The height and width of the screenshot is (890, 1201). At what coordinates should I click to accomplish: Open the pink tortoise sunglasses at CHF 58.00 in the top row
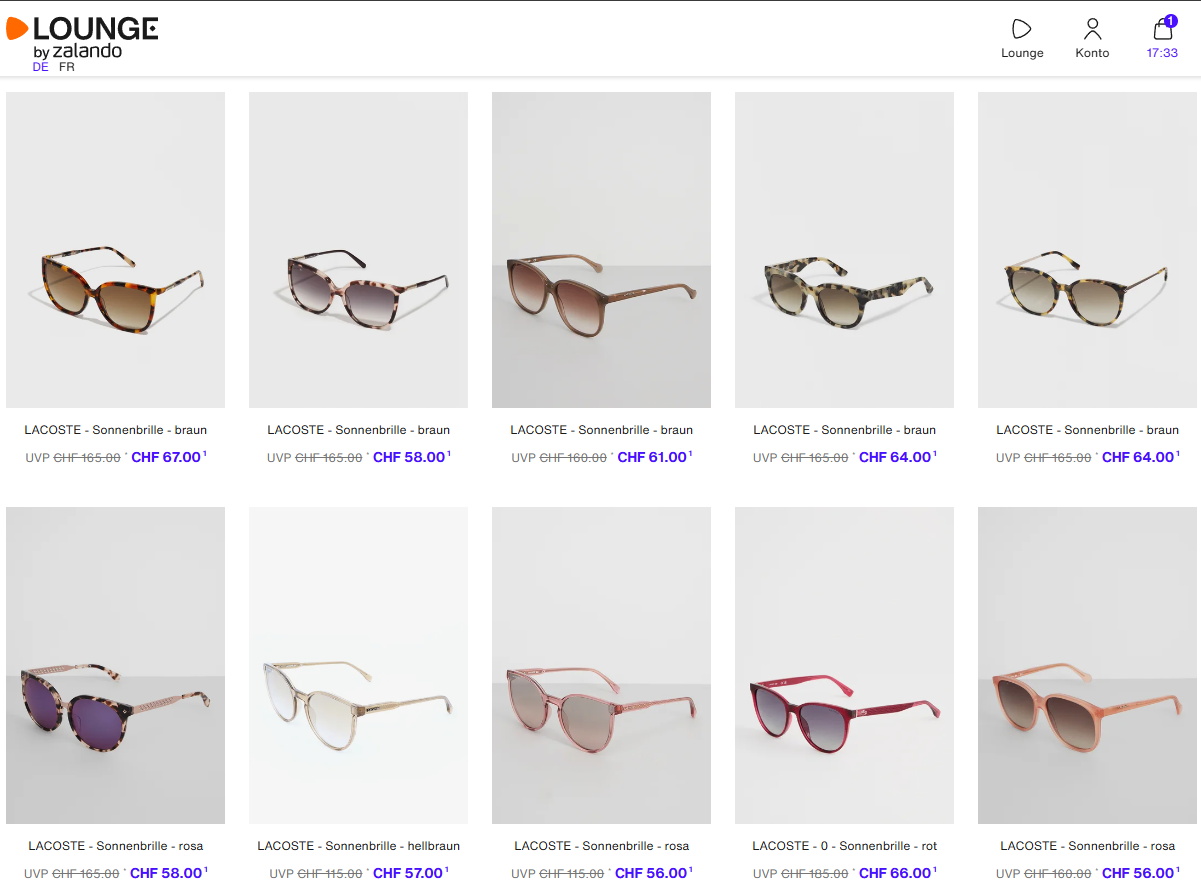click(x=358, y=250)
